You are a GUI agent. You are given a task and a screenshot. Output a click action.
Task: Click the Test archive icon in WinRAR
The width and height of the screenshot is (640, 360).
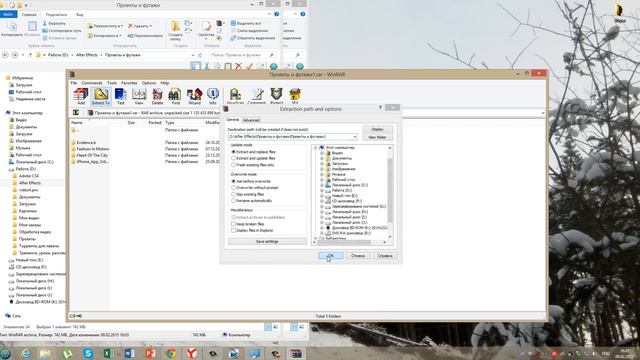click(x=120, y=96)
